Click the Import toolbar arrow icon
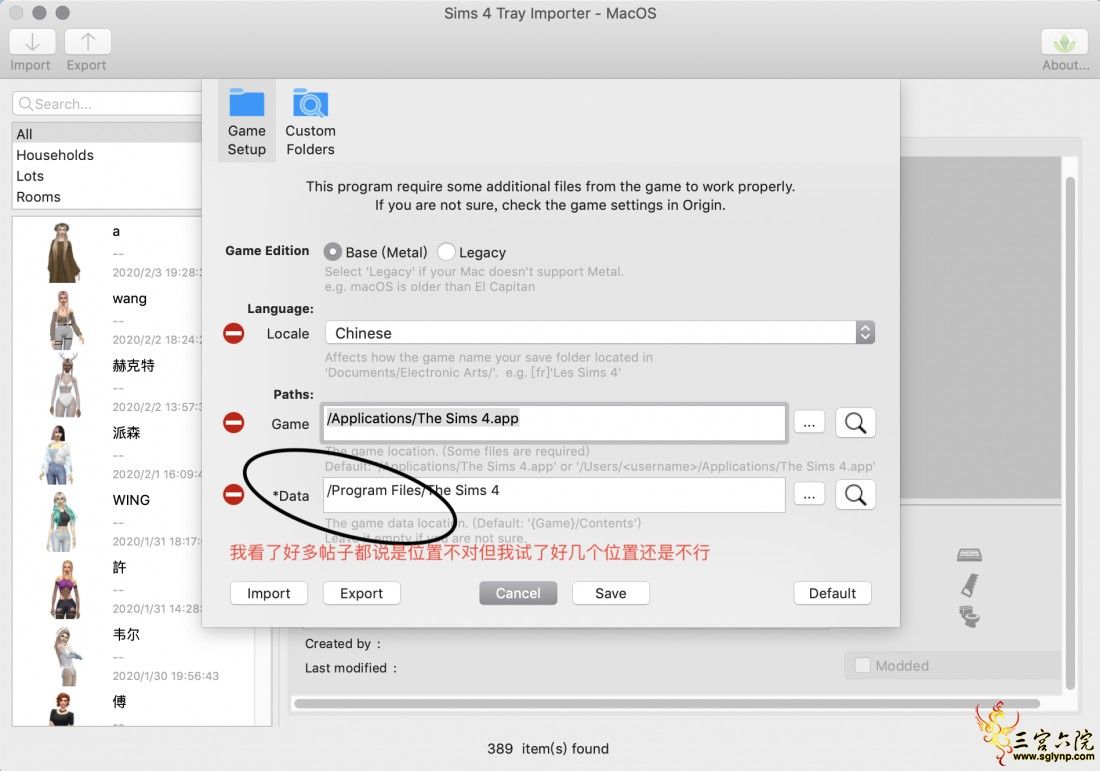 [32, 42]
